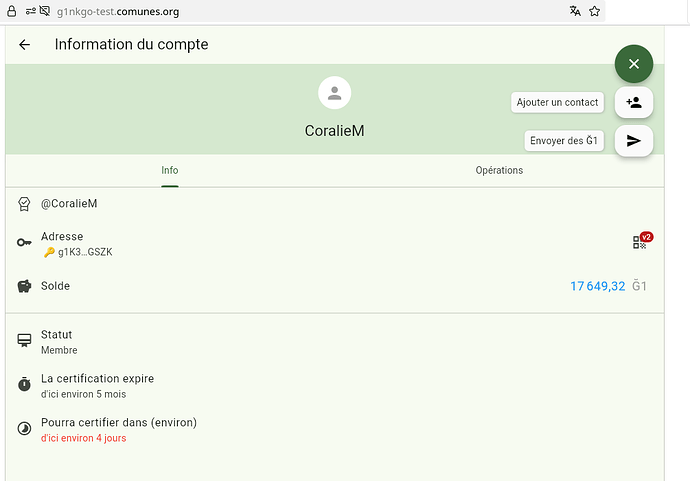Click the certification expiry timer icon
Screen dimensions: 690x481
(x=25, y=385)
